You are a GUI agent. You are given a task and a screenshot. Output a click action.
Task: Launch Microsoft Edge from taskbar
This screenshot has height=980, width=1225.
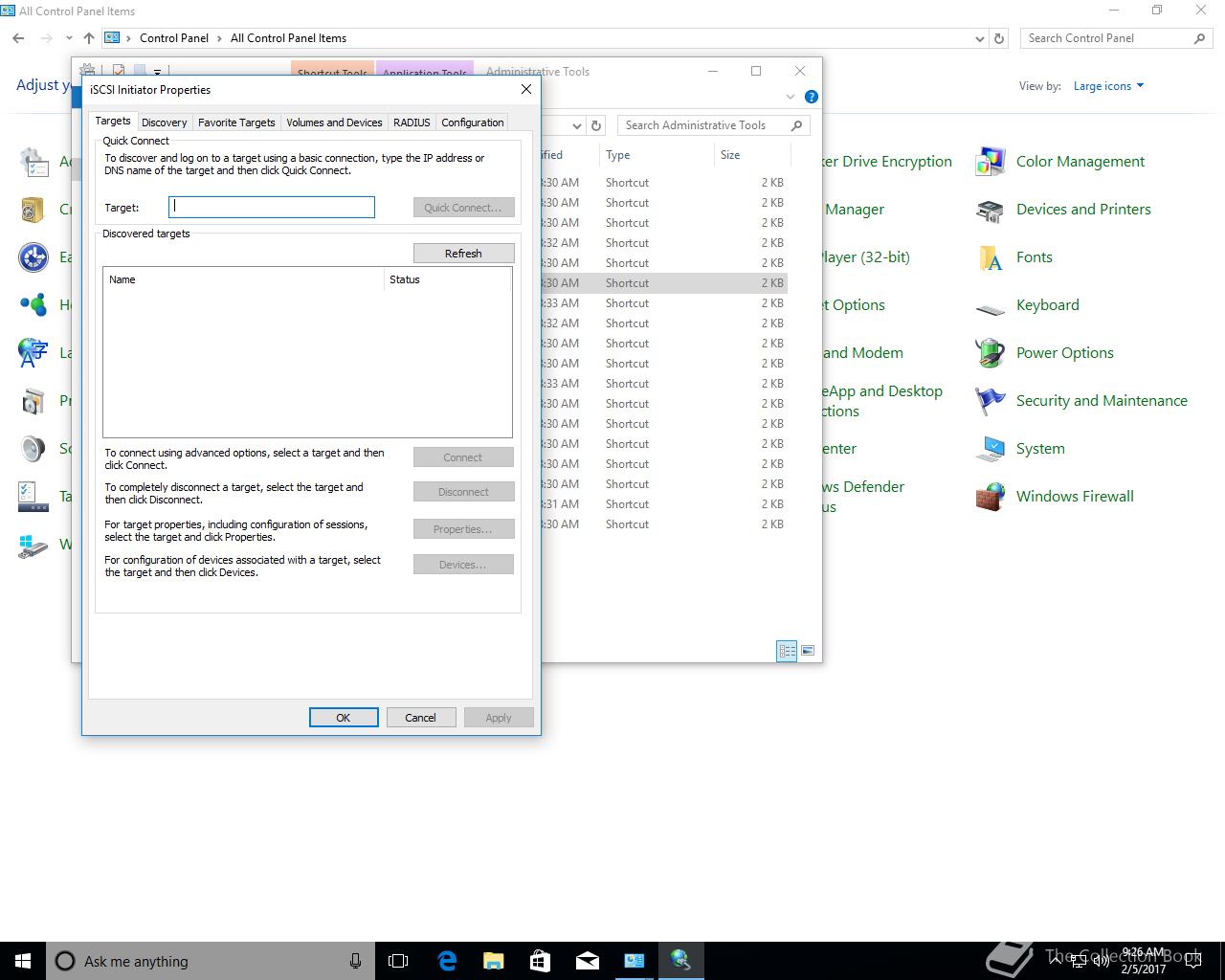(x=447, y=961)
